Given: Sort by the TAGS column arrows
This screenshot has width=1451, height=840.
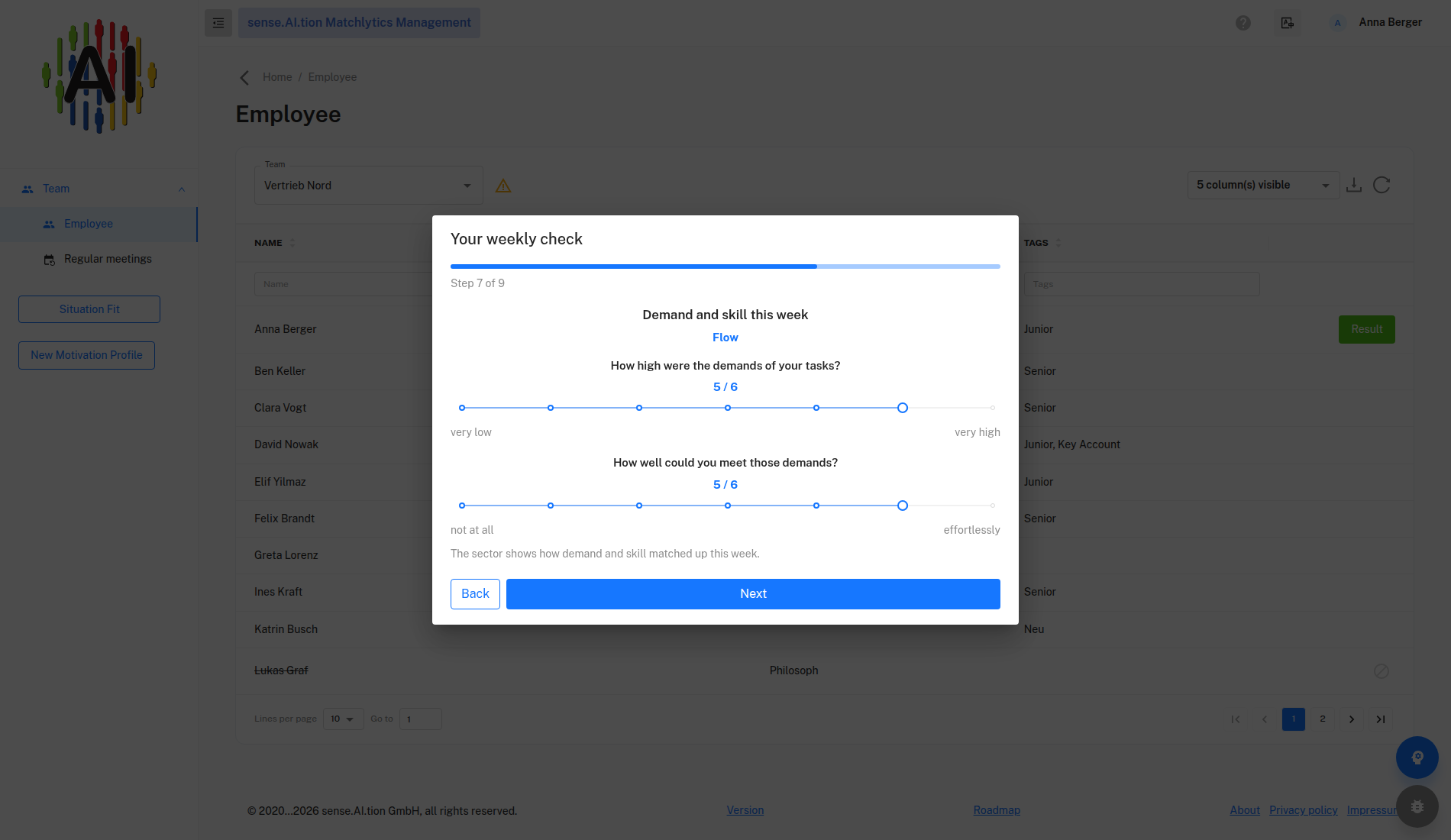Looking at the screenshot, I should coord(1058,243).
